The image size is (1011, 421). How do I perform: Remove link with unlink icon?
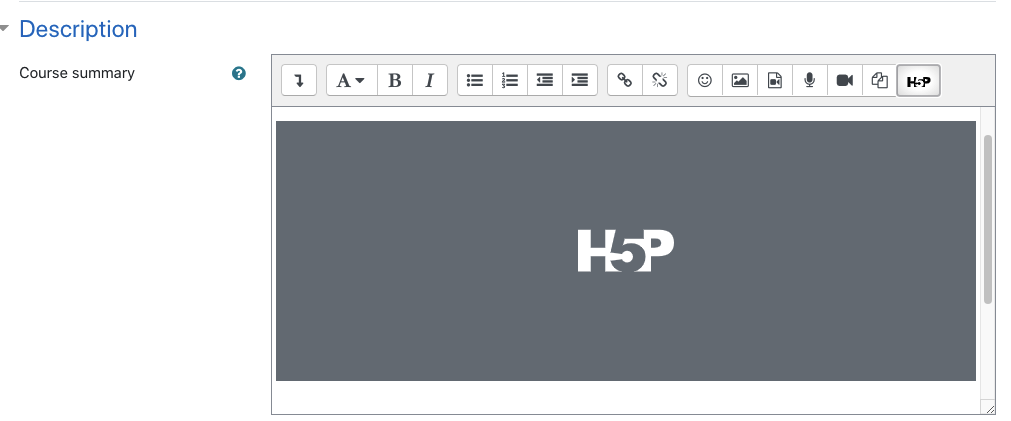[660, 81]
